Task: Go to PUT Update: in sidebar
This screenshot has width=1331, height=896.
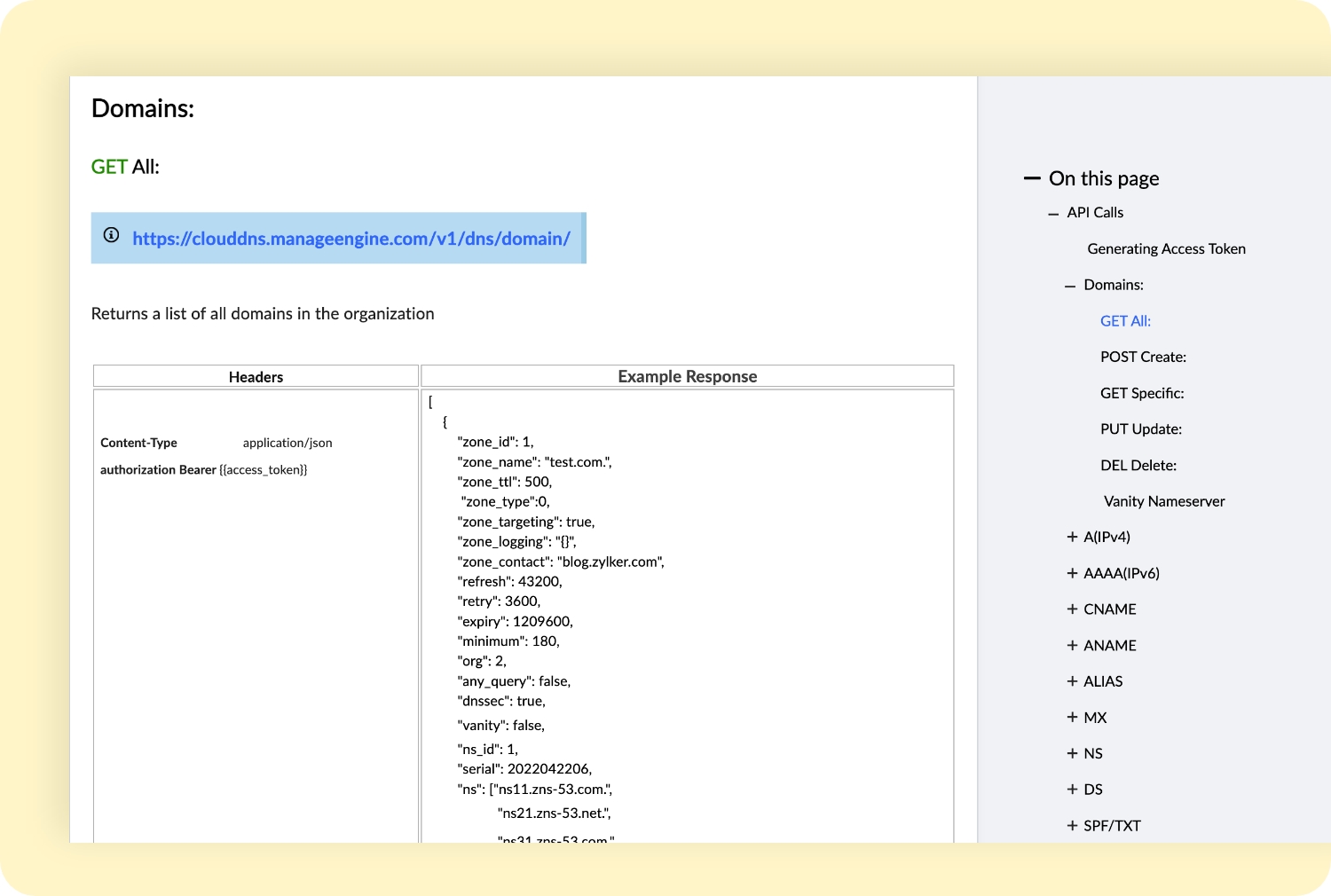Action: (1141, 429)
